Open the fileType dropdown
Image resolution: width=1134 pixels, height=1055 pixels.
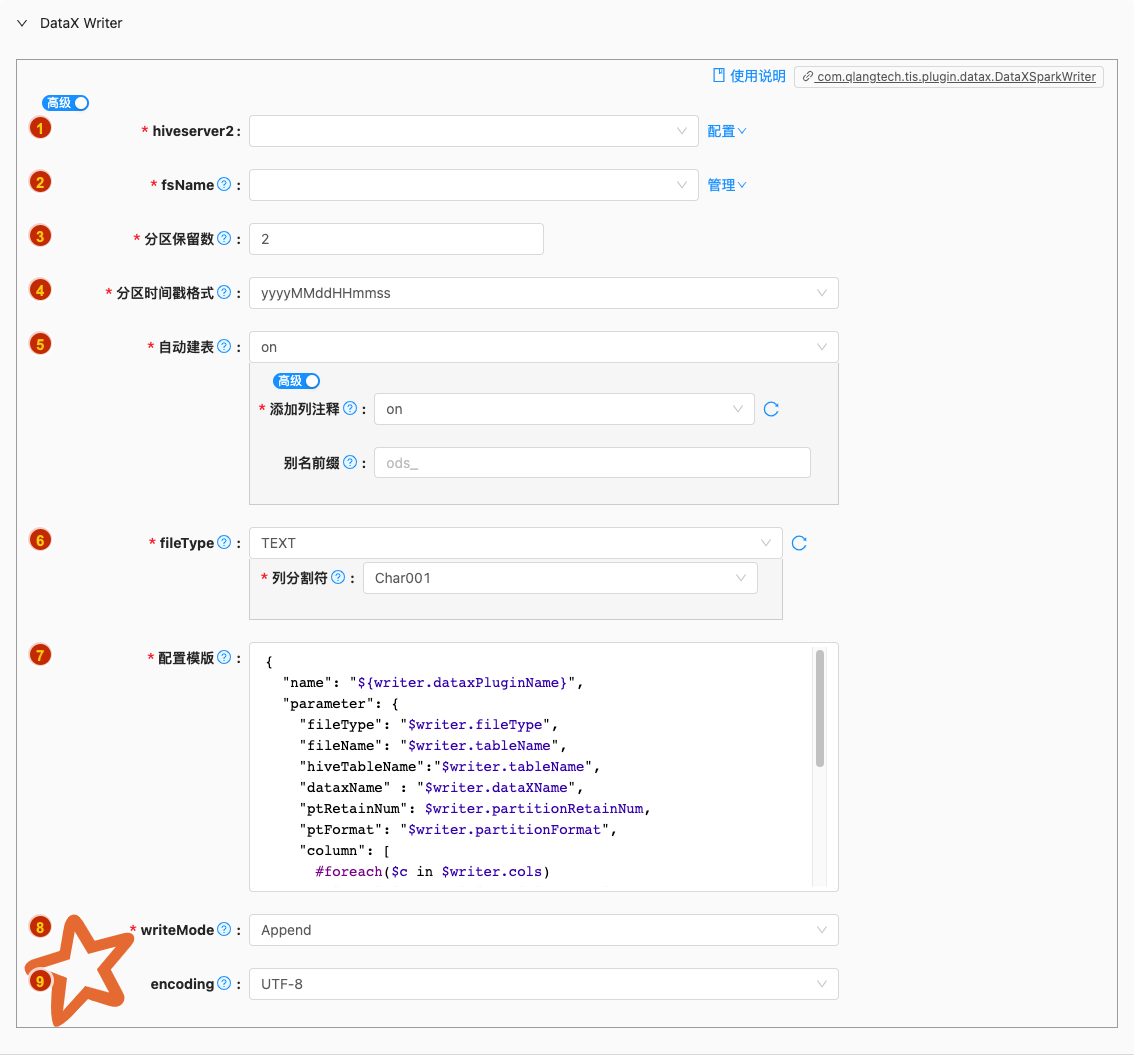[x=516, y=543]
